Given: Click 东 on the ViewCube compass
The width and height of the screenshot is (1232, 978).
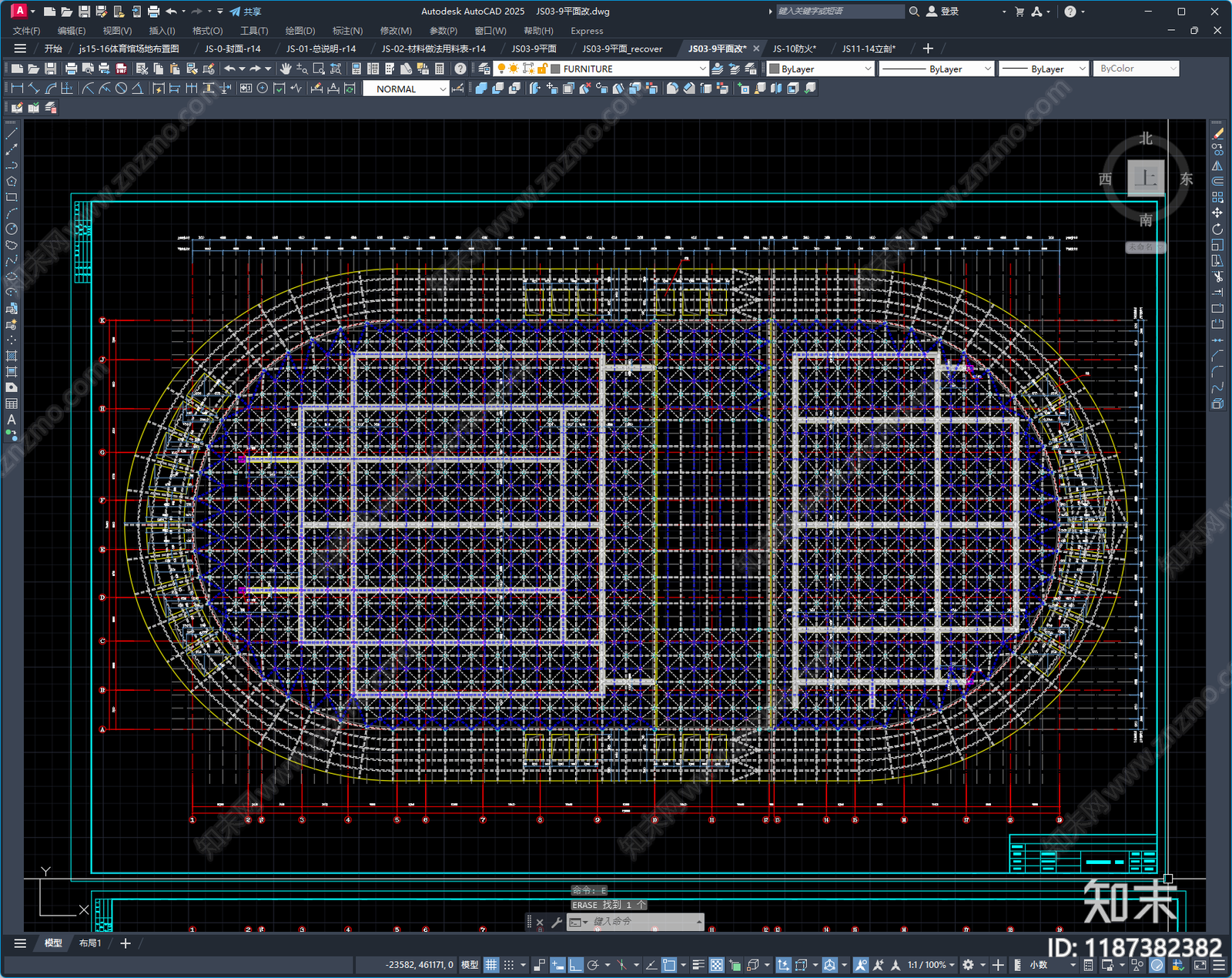Looking at the screenshot, I should click(1187, 179).
